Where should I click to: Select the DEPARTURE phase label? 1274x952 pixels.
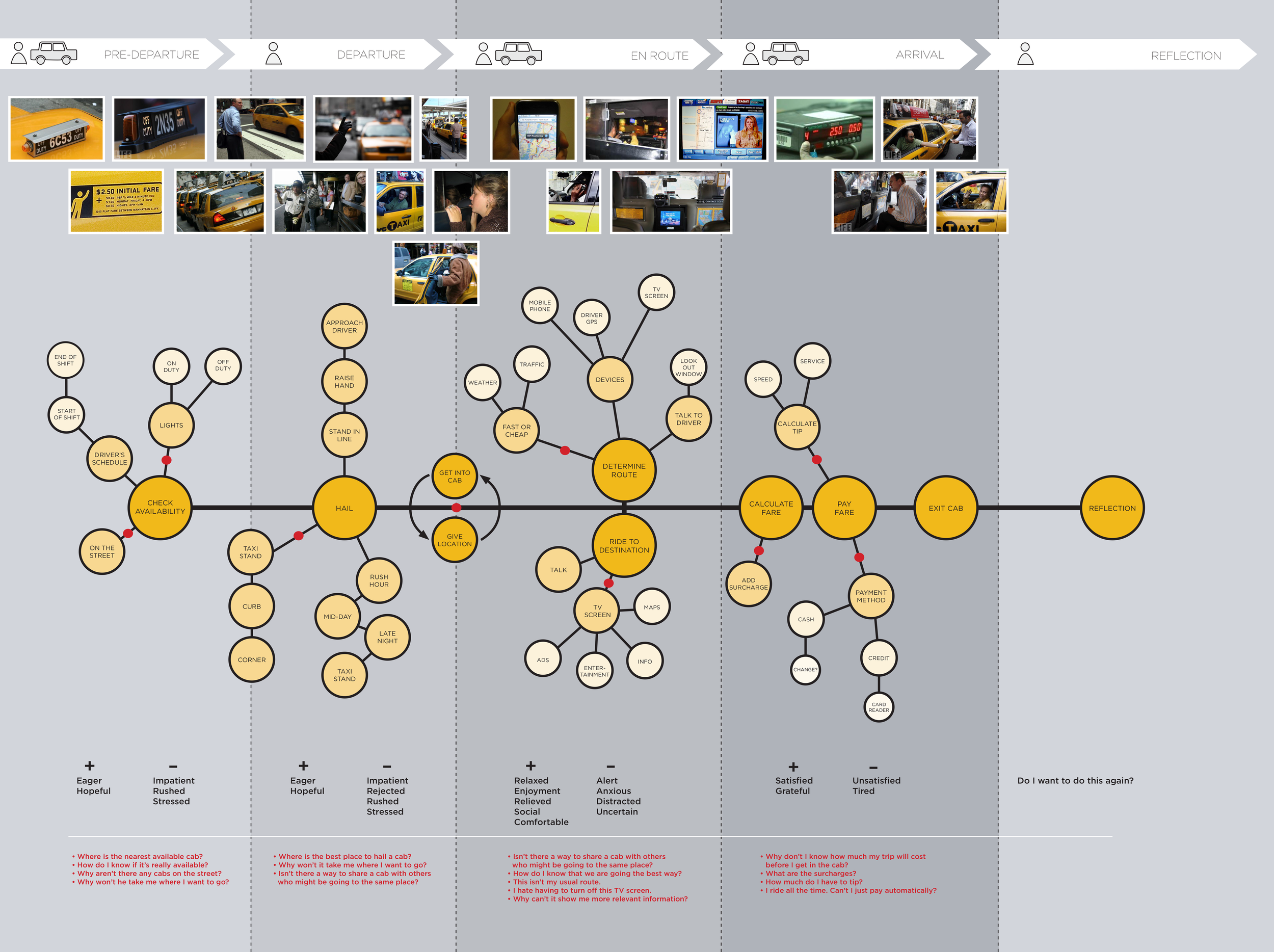371,55
